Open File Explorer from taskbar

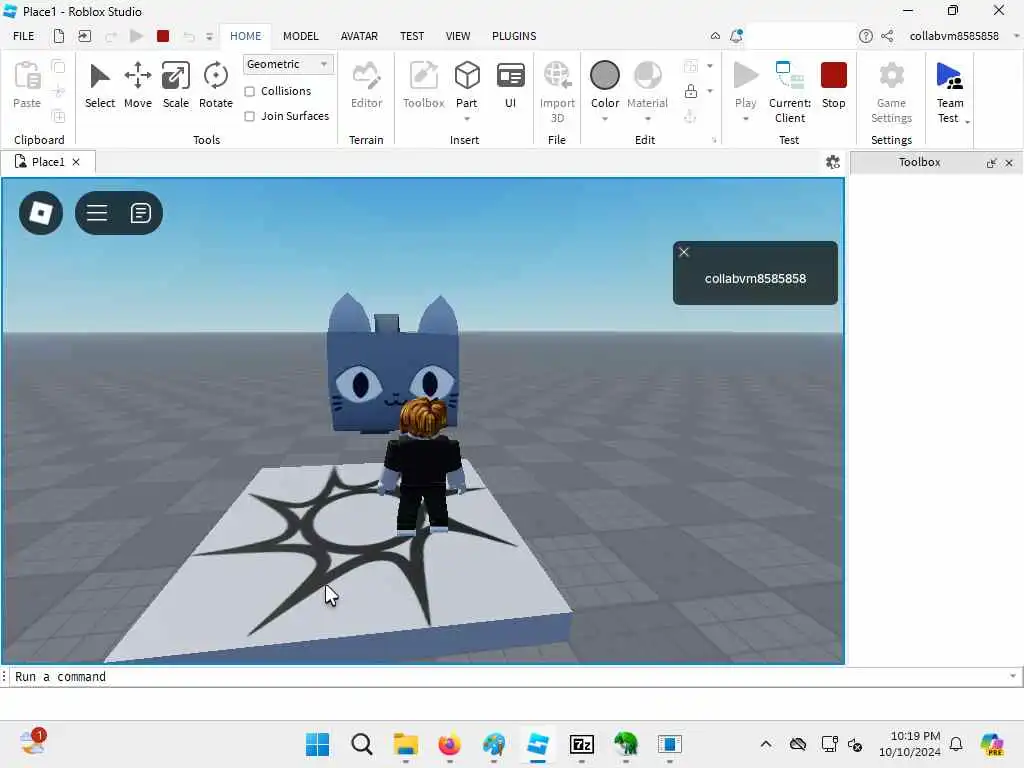406,744
